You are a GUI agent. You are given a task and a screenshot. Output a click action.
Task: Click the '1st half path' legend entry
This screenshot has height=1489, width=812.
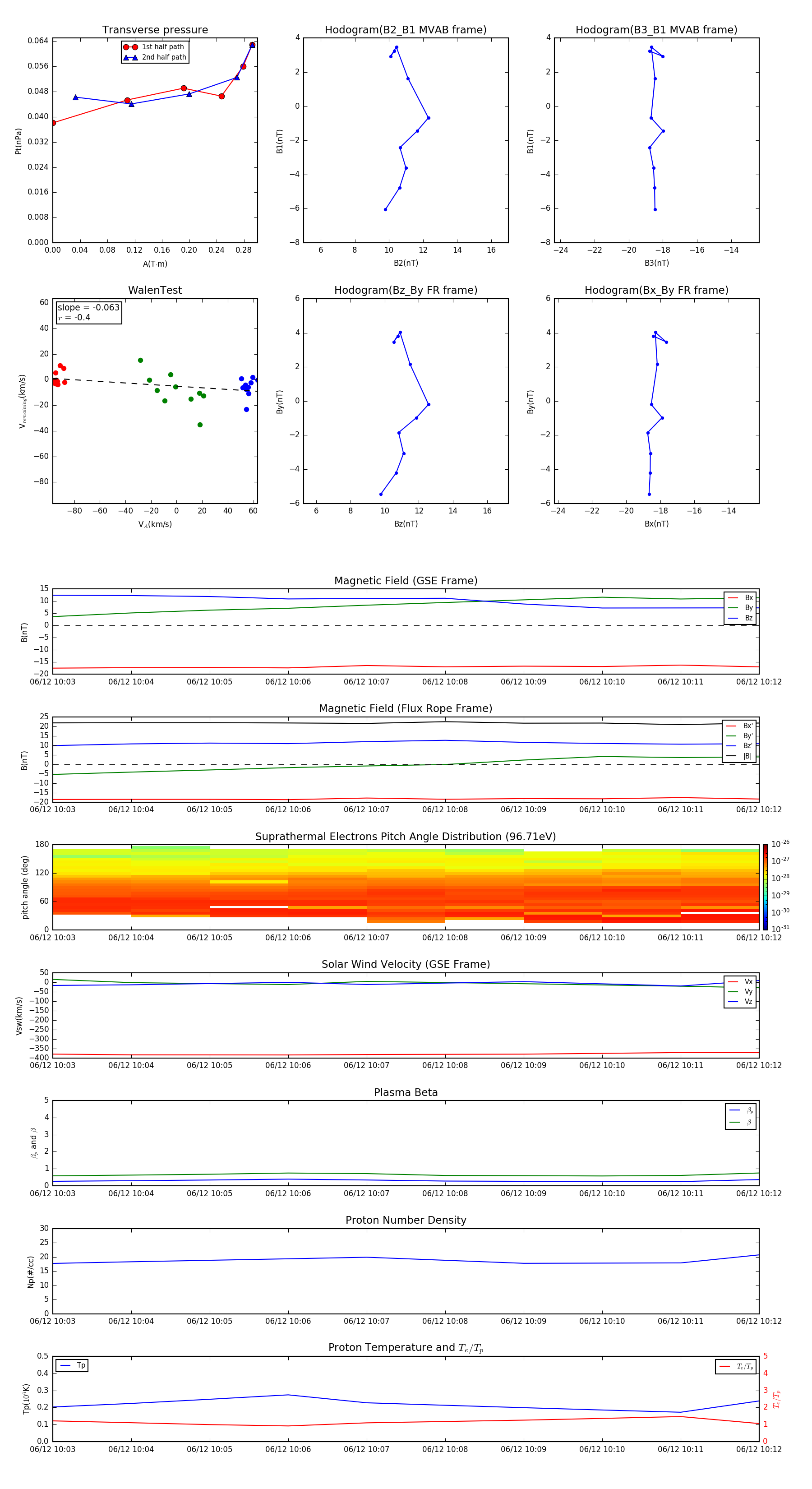click(x=154, y=47)
